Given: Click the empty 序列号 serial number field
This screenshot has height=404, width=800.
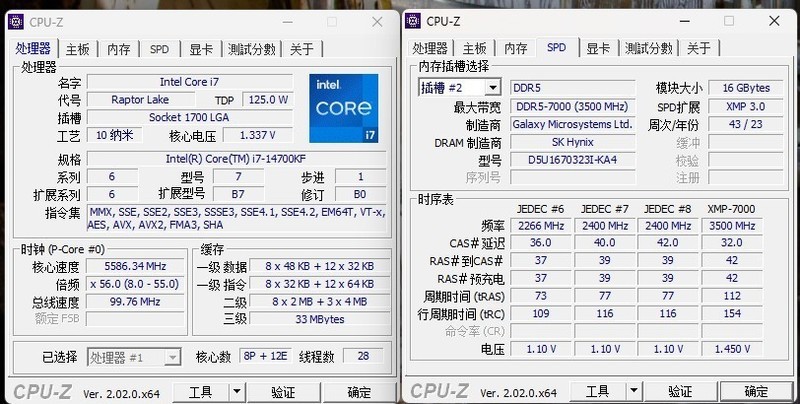Looking at the screenshot, I should (x=572, y=178).
